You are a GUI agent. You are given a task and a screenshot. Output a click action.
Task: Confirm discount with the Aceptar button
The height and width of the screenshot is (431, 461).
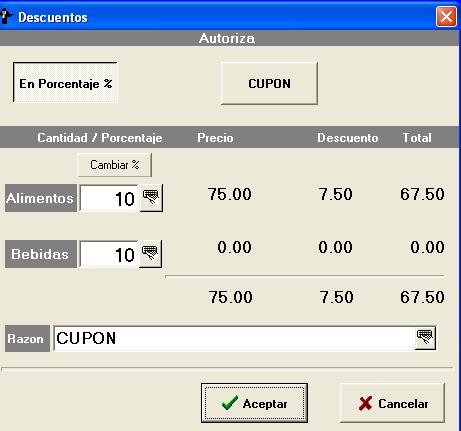tap(254, 403)
